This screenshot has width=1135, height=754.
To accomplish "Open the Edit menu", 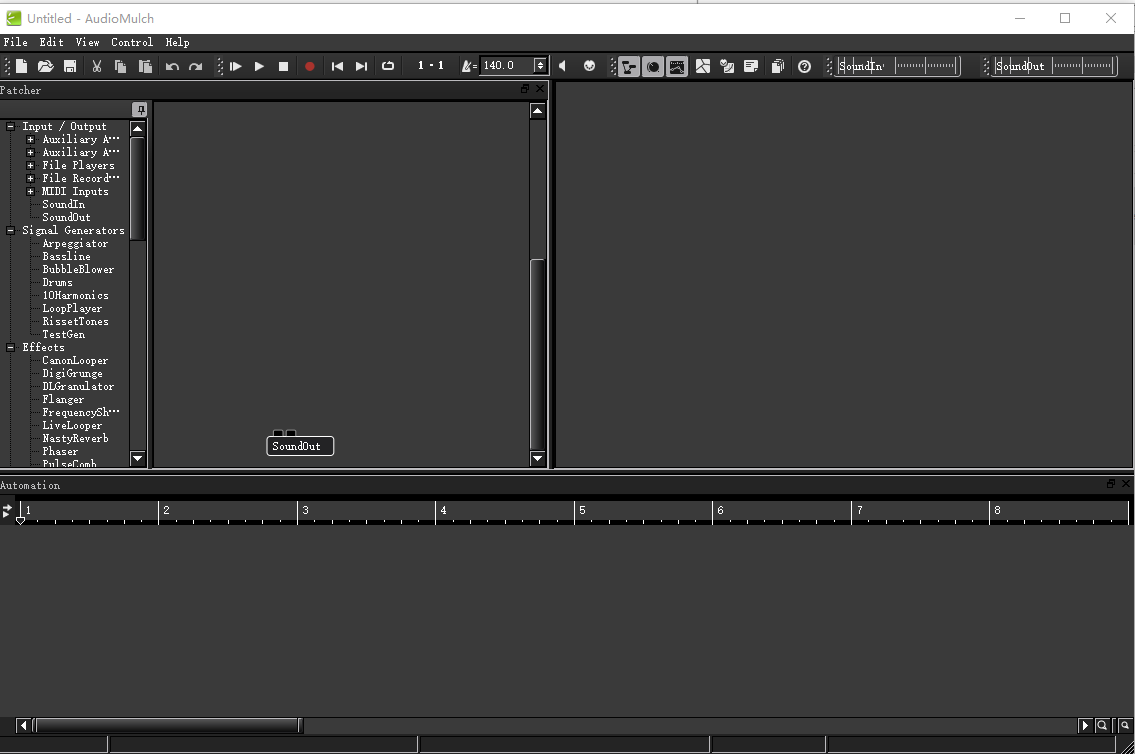I will [51, 42].
